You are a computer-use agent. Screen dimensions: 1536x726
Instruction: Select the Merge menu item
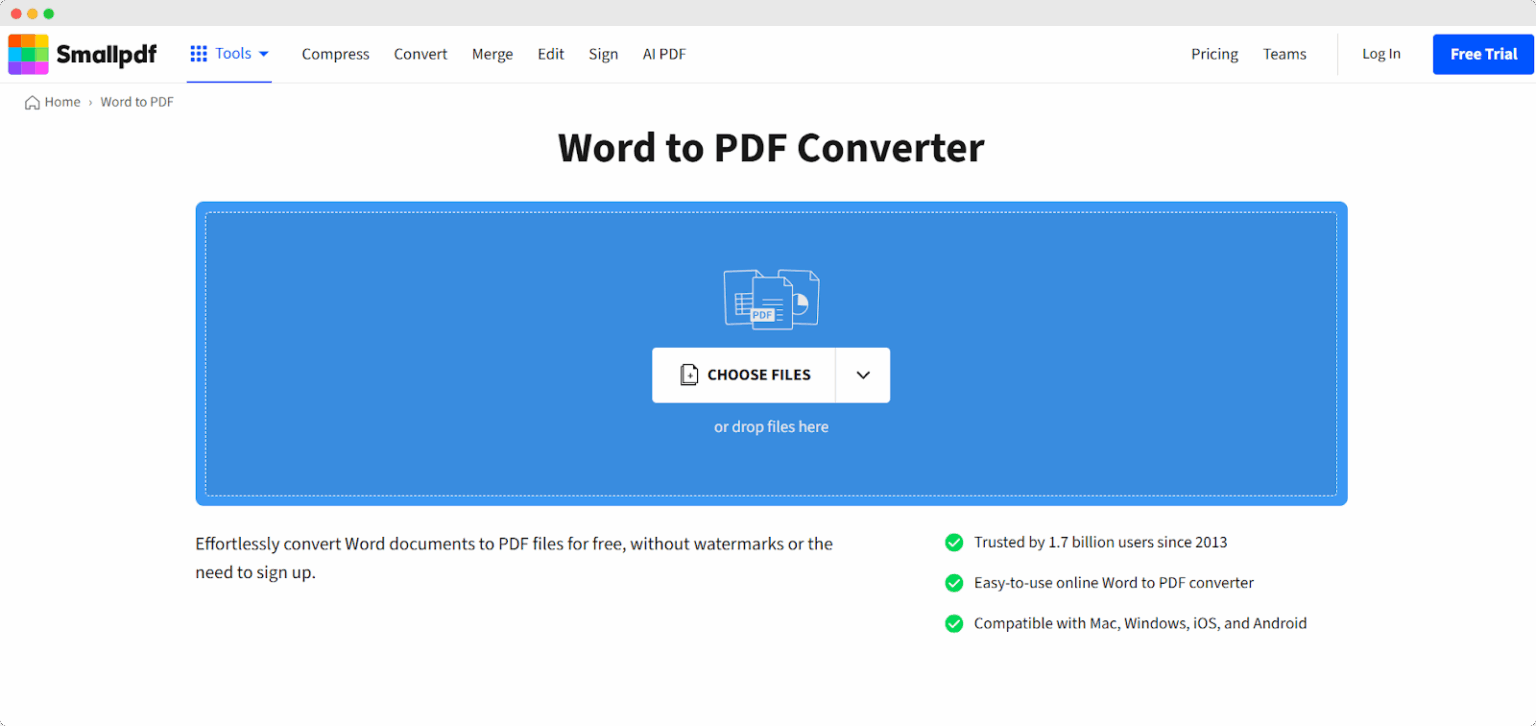click(x=492, y=53)
